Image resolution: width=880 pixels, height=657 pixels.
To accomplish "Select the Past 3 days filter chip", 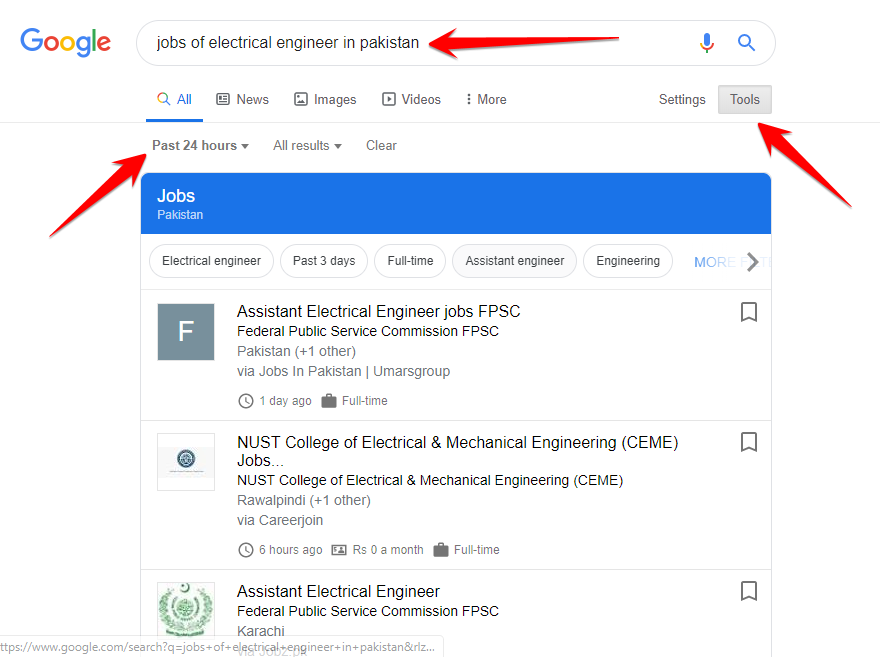I will 324,261.
